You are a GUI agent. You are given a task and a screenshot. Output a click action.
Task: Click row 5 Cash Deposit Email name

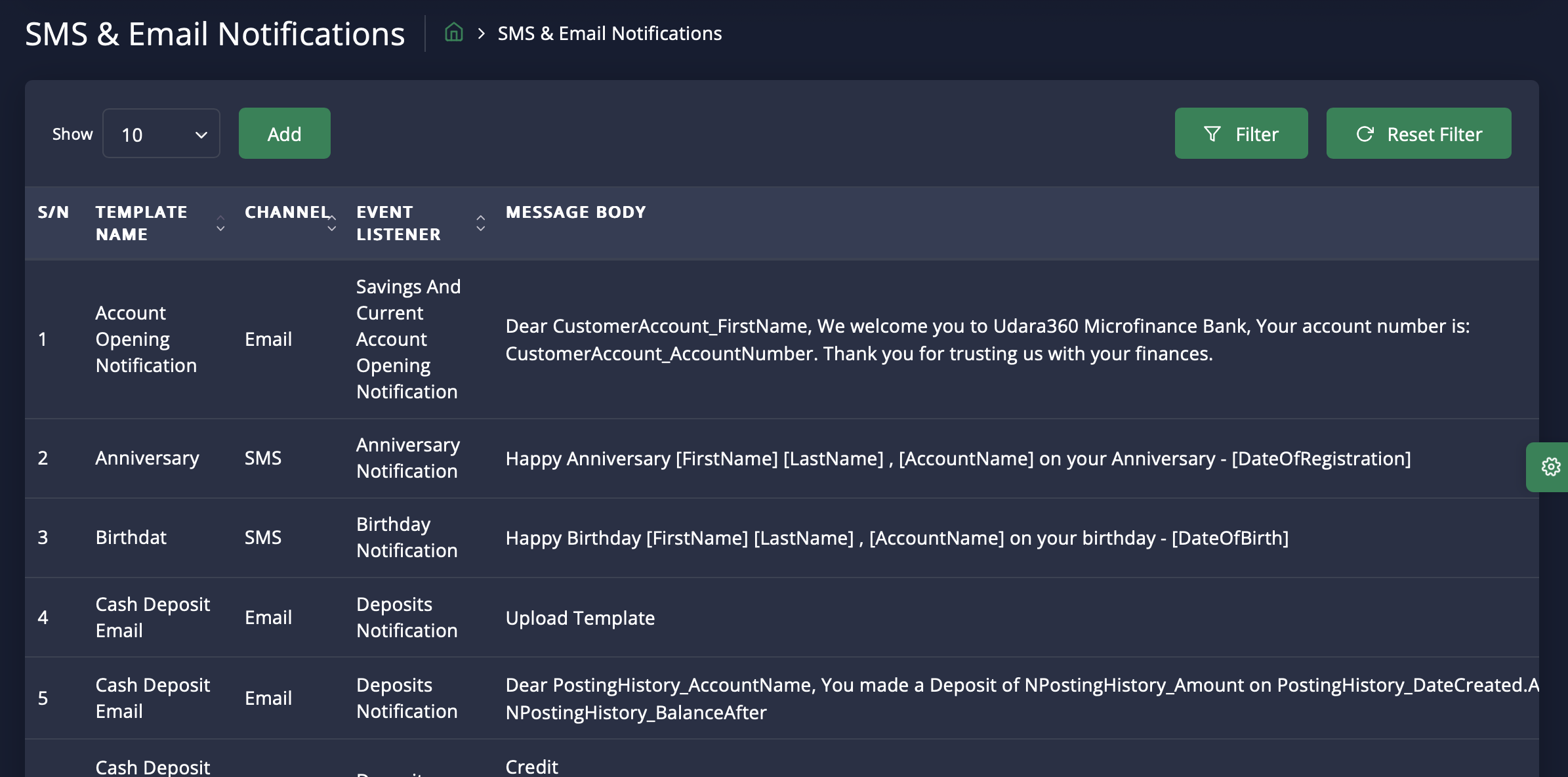[x=152, y=698]
